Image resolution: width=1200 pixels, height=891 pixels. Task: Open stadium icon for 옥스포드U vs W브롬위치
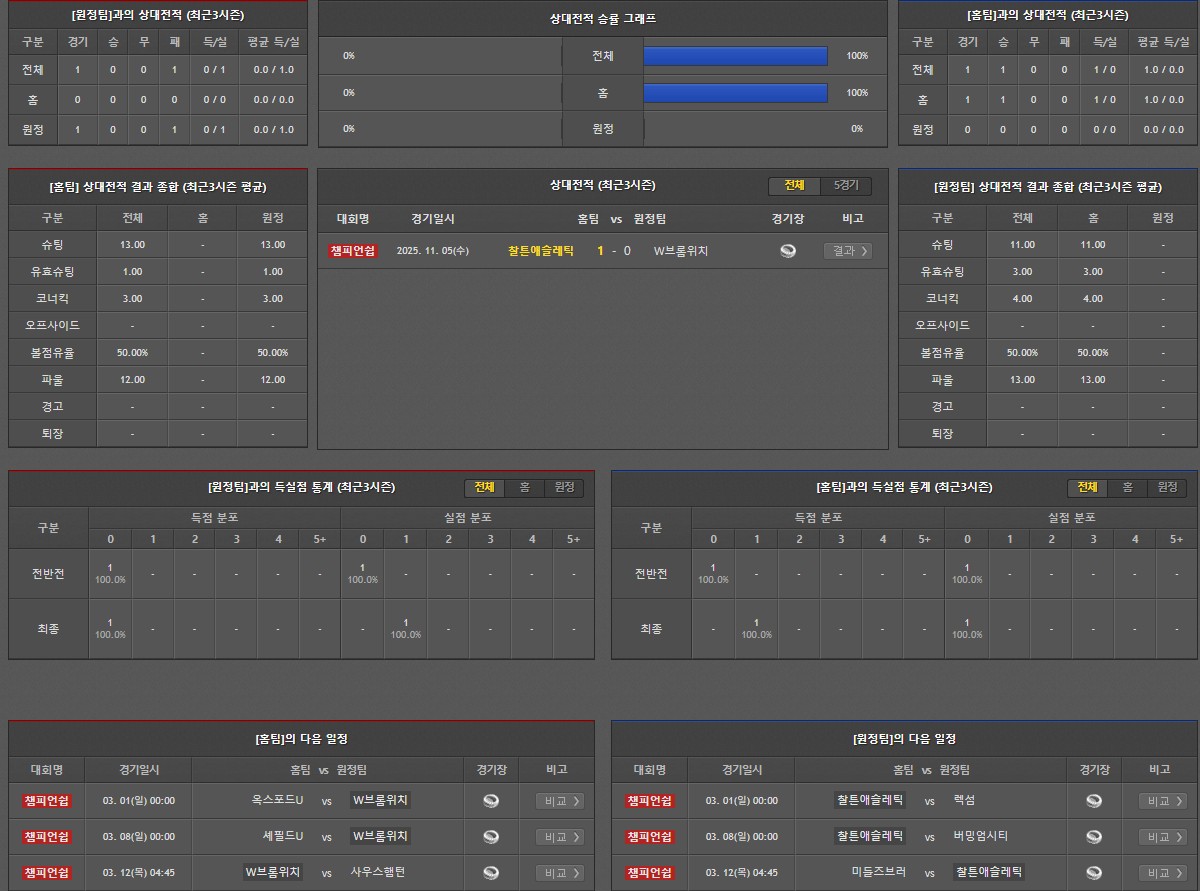pyautogui.click(x=491, y=801)
